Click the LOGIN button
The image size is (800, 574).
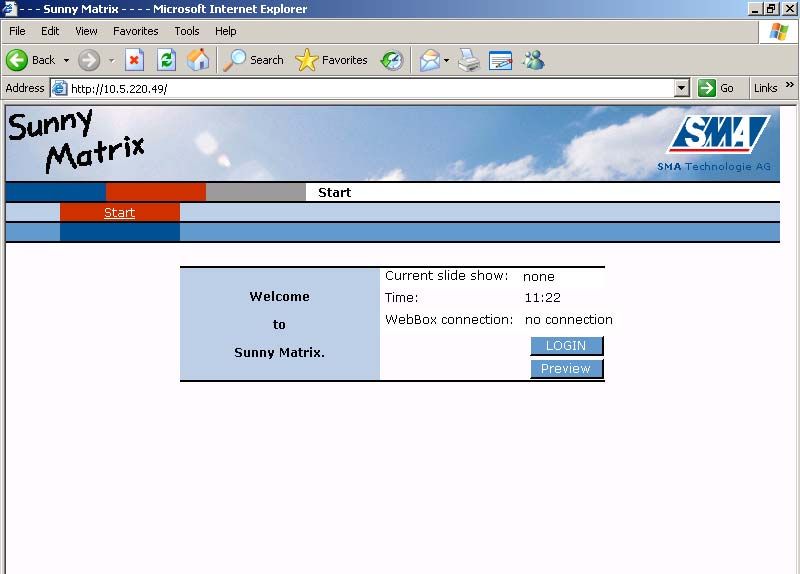click(x=566, y=345)
